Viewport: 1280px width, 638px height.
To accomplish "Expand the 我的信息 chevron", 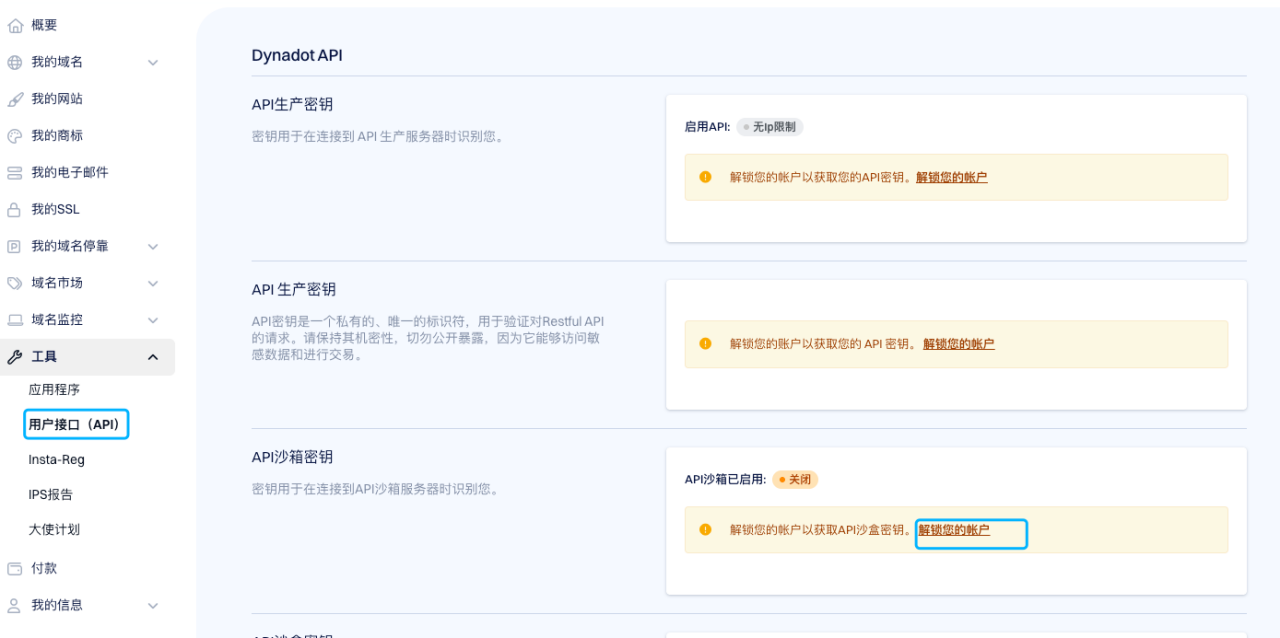I will coord(153,605).
